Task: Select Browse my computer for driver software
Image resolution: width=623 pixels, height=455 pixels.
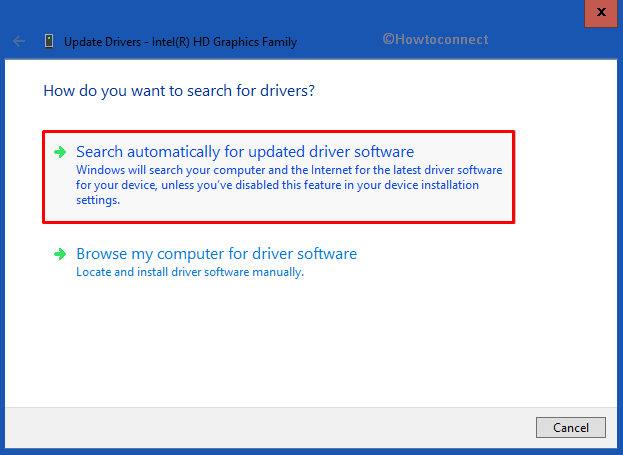Action: pos(217,254)
